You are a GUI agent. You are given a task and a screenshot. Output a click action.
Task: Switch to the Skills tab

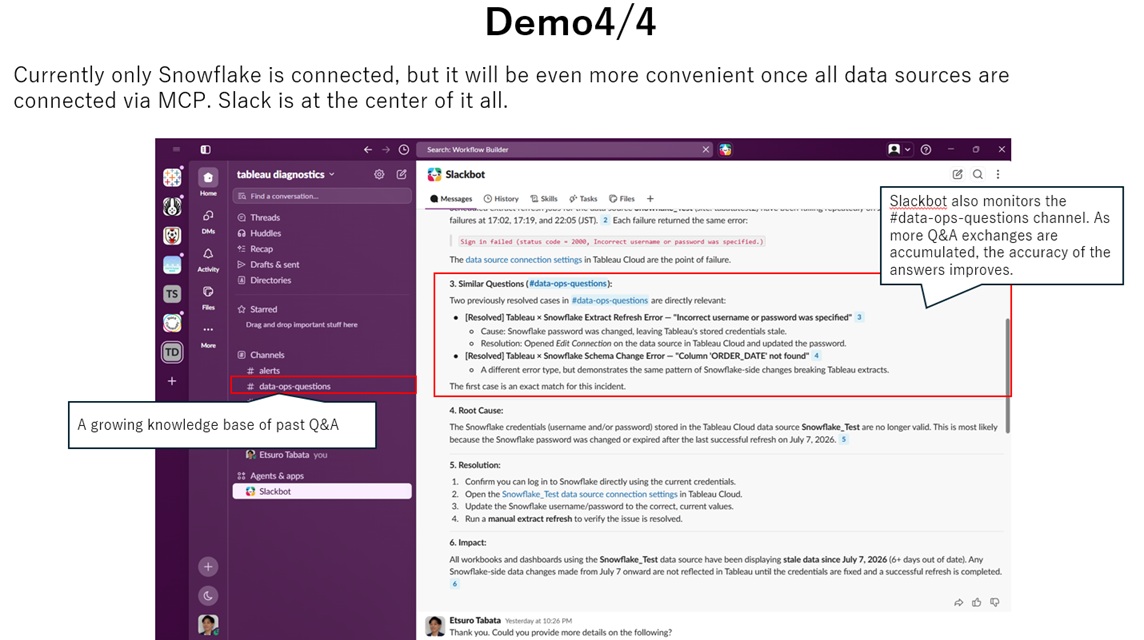544,198
